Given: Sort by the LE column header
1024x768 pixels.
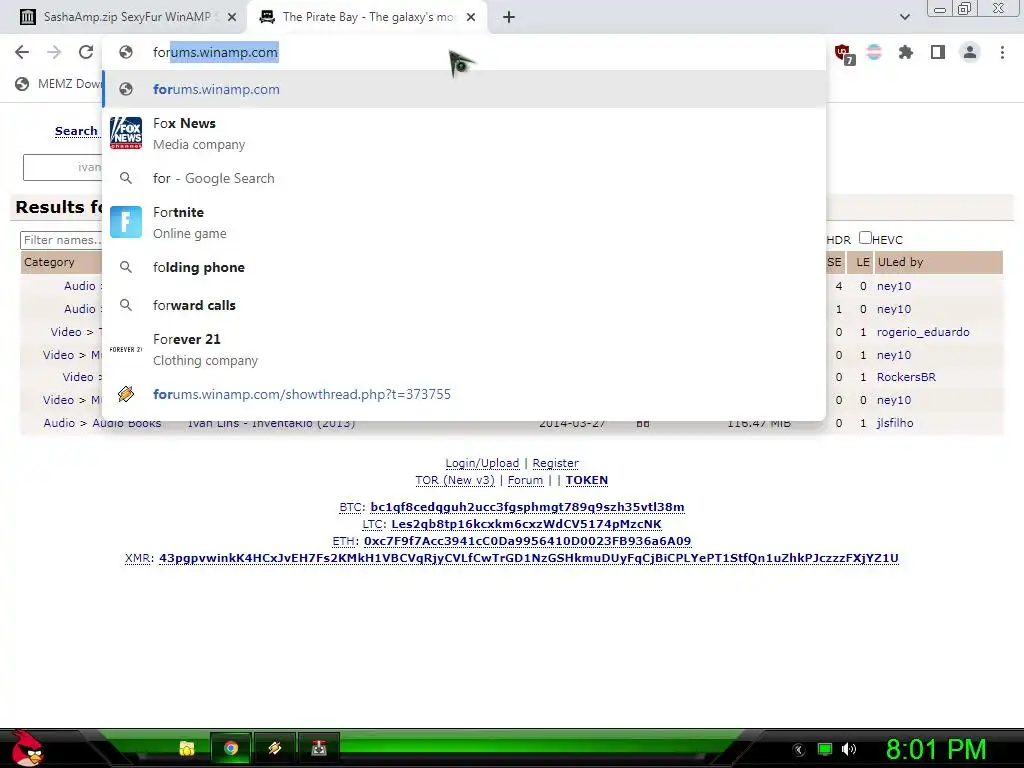Looking at the screenshot, I should tap(863, 262).
